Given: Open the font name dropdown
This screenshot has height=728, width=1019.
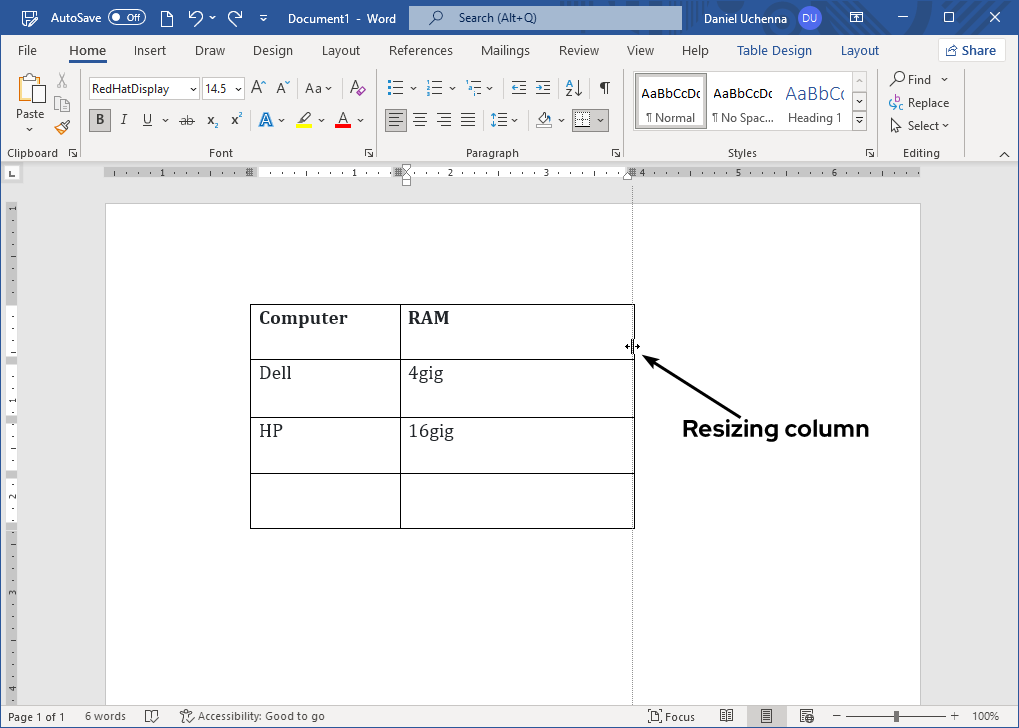Looking at the screenshot, I should click(x=192, y=88).
